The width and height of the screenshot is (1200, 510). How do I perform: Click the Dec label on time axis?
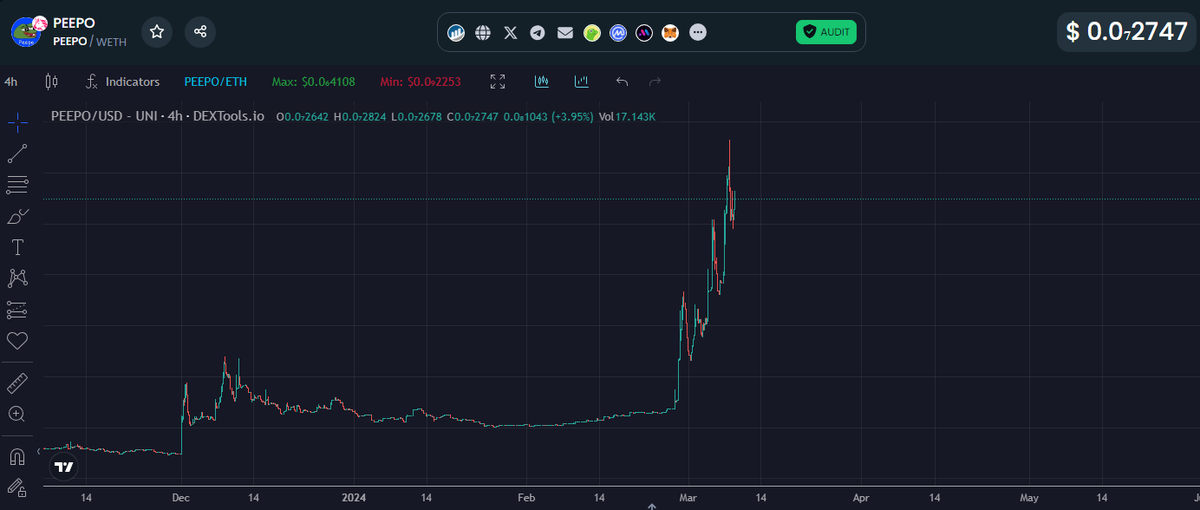(x=182, y=497)
